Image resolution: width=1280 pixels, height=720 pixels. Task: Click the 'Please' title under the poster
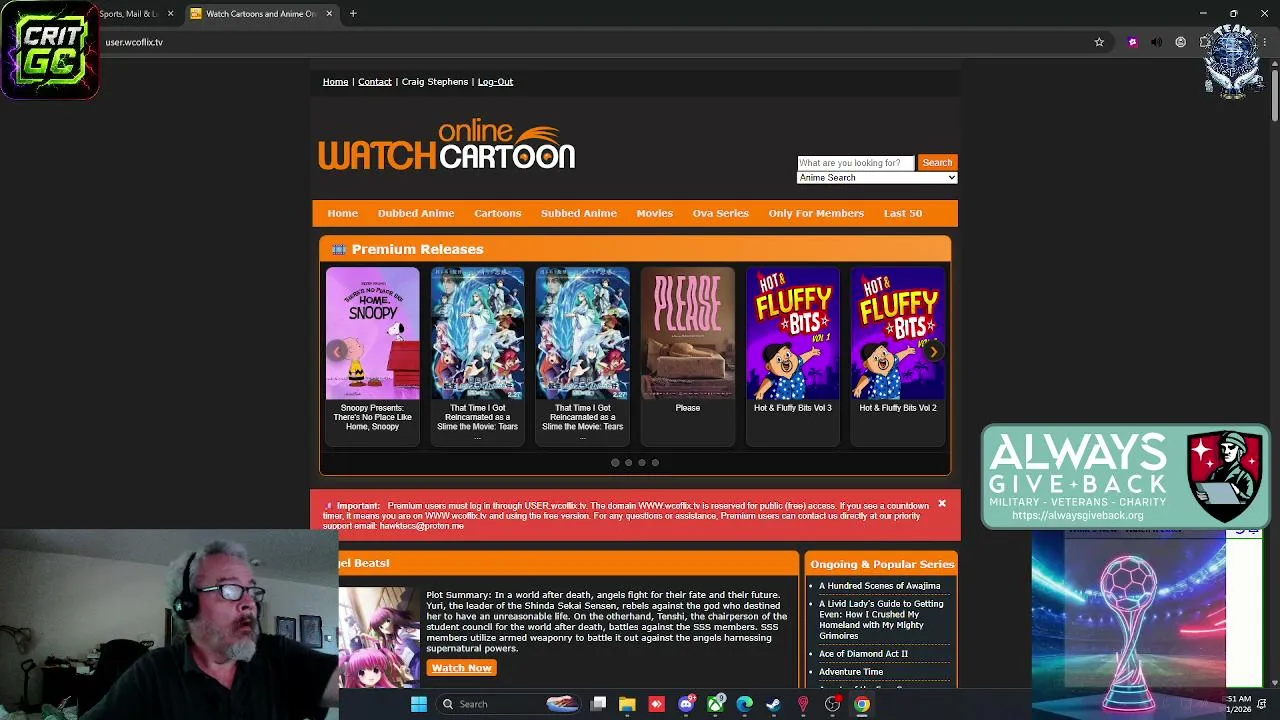(688, 408)
